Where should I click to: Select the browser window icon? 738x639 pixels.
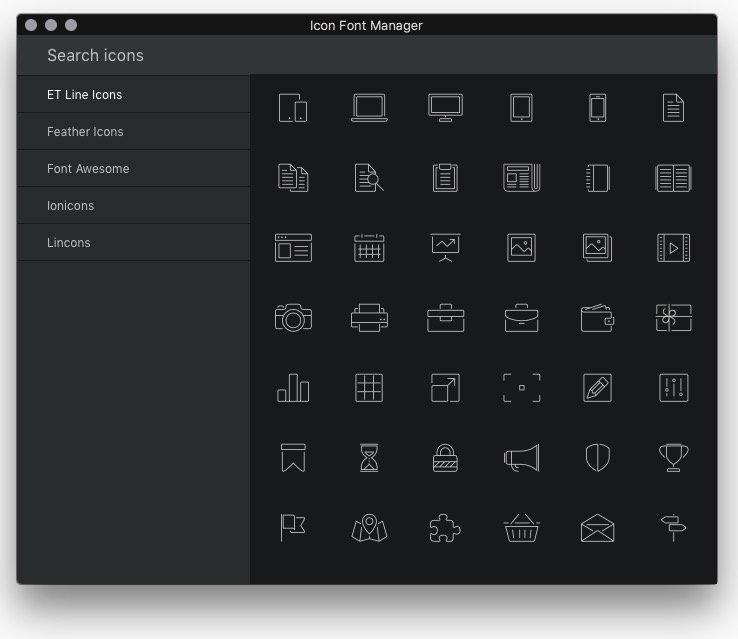pyautogui.click(x=293, y=248)
